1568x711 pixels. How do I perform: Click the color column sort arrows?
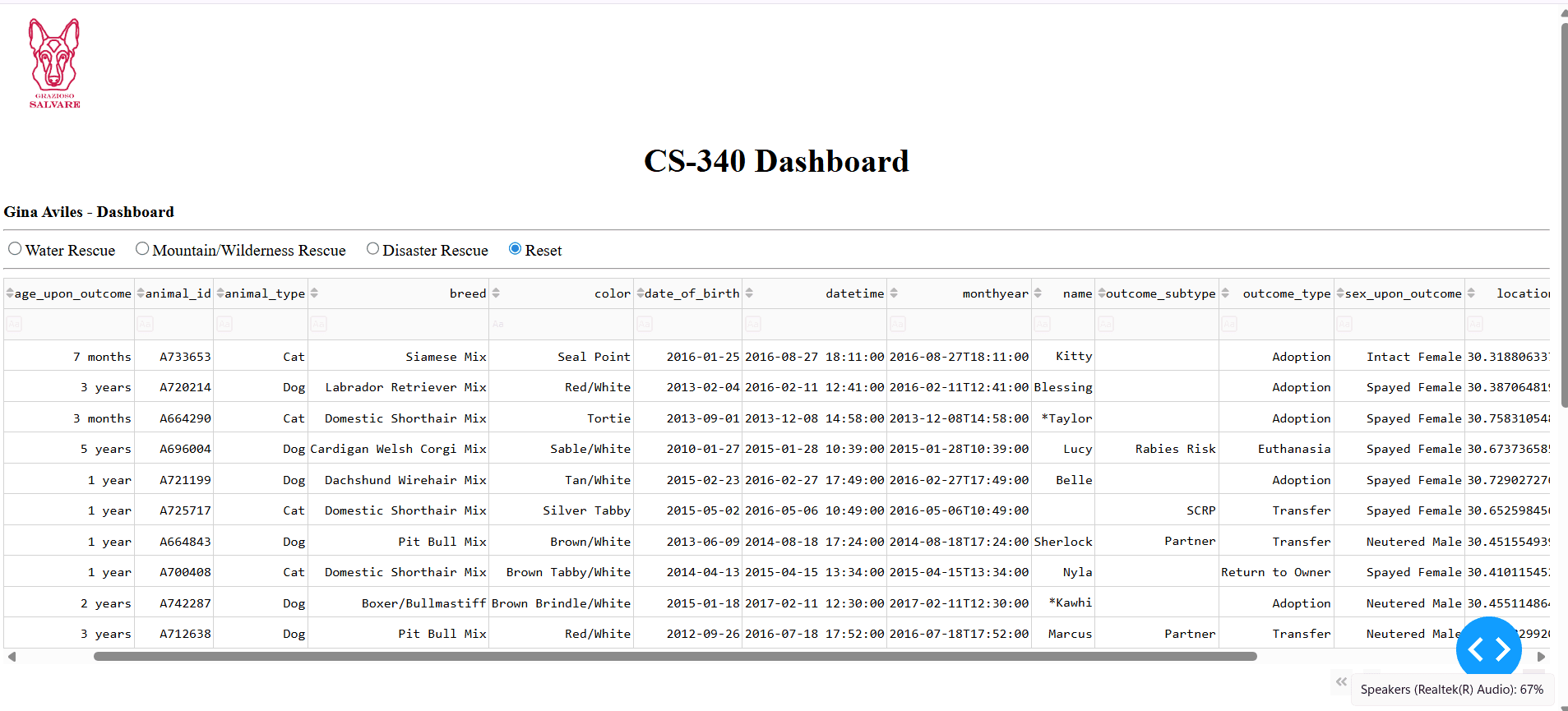tap(496, 293)
